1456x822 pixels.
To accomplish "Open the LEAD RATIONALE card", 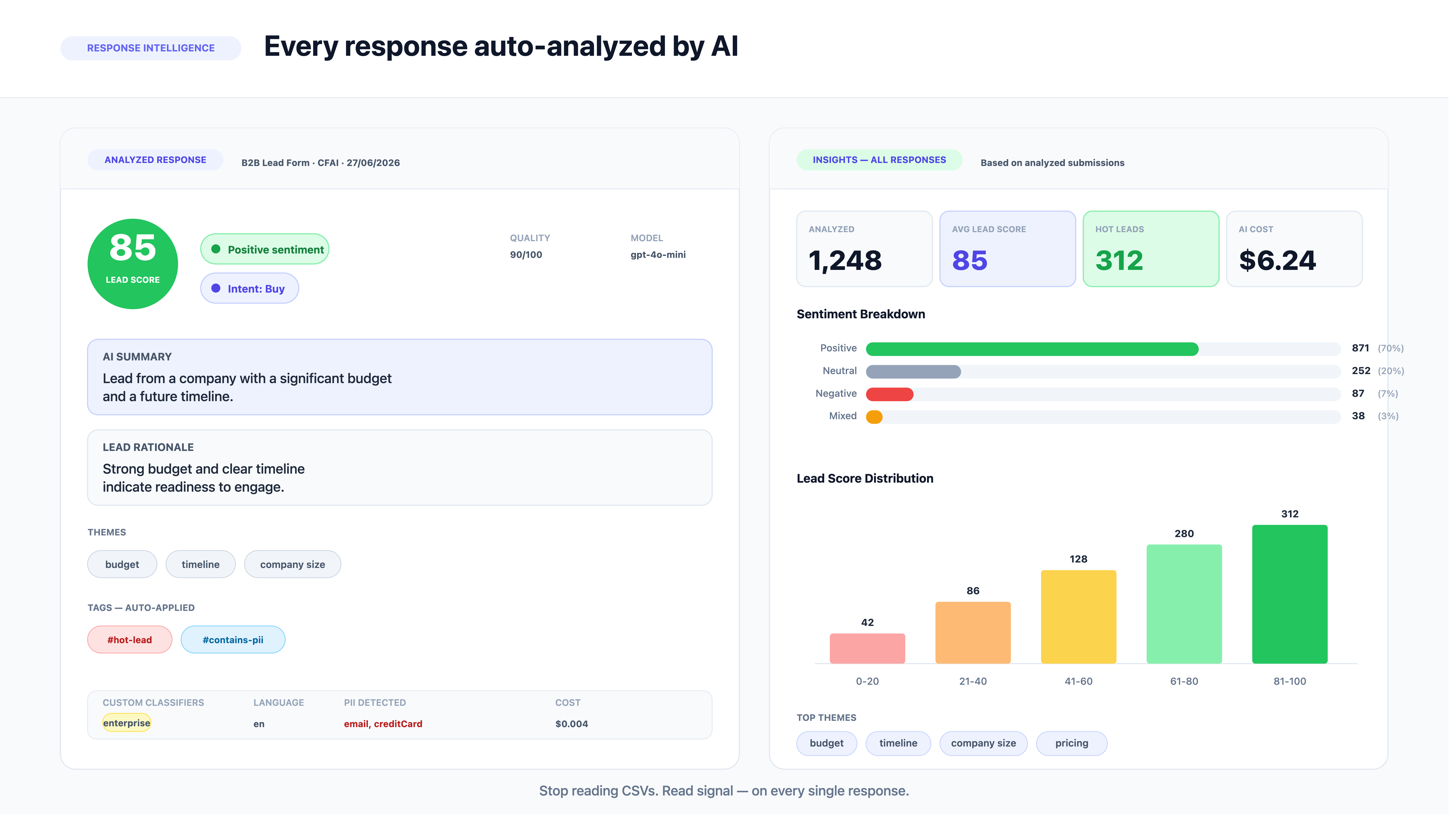I will (402, 470).
